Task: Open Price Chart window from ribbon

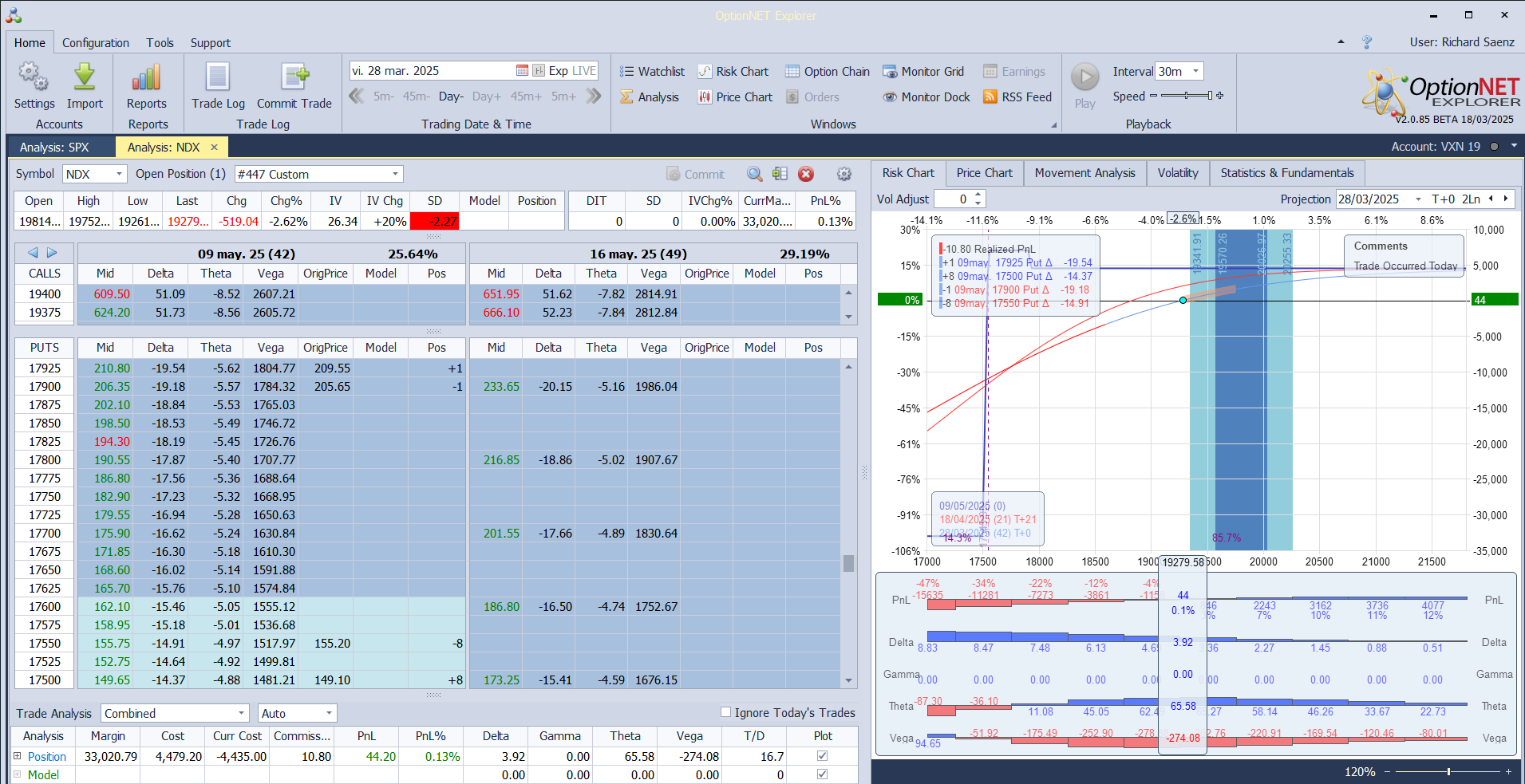Action: click(735, 97)
